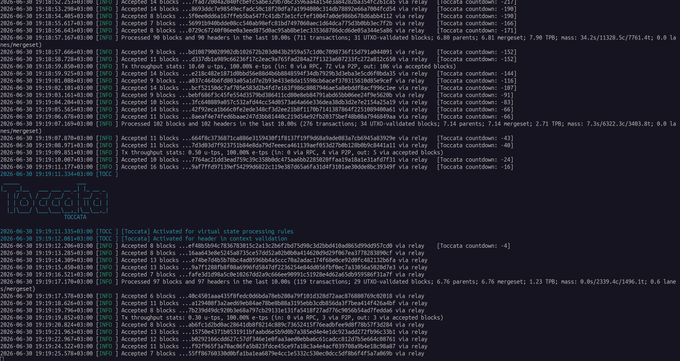Select the 'Processed 90 blocks' log text
Screen dimensions: 680x361
tap(151, 38)
